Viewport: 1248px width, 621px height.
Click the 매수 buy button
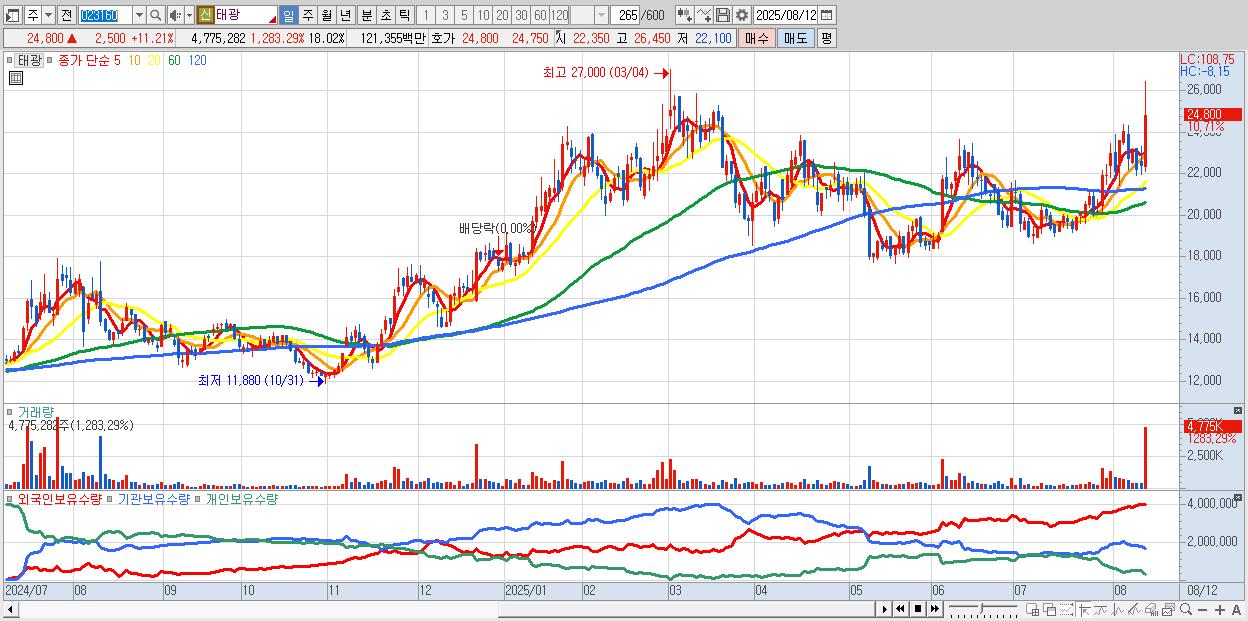tap(757, 38)
